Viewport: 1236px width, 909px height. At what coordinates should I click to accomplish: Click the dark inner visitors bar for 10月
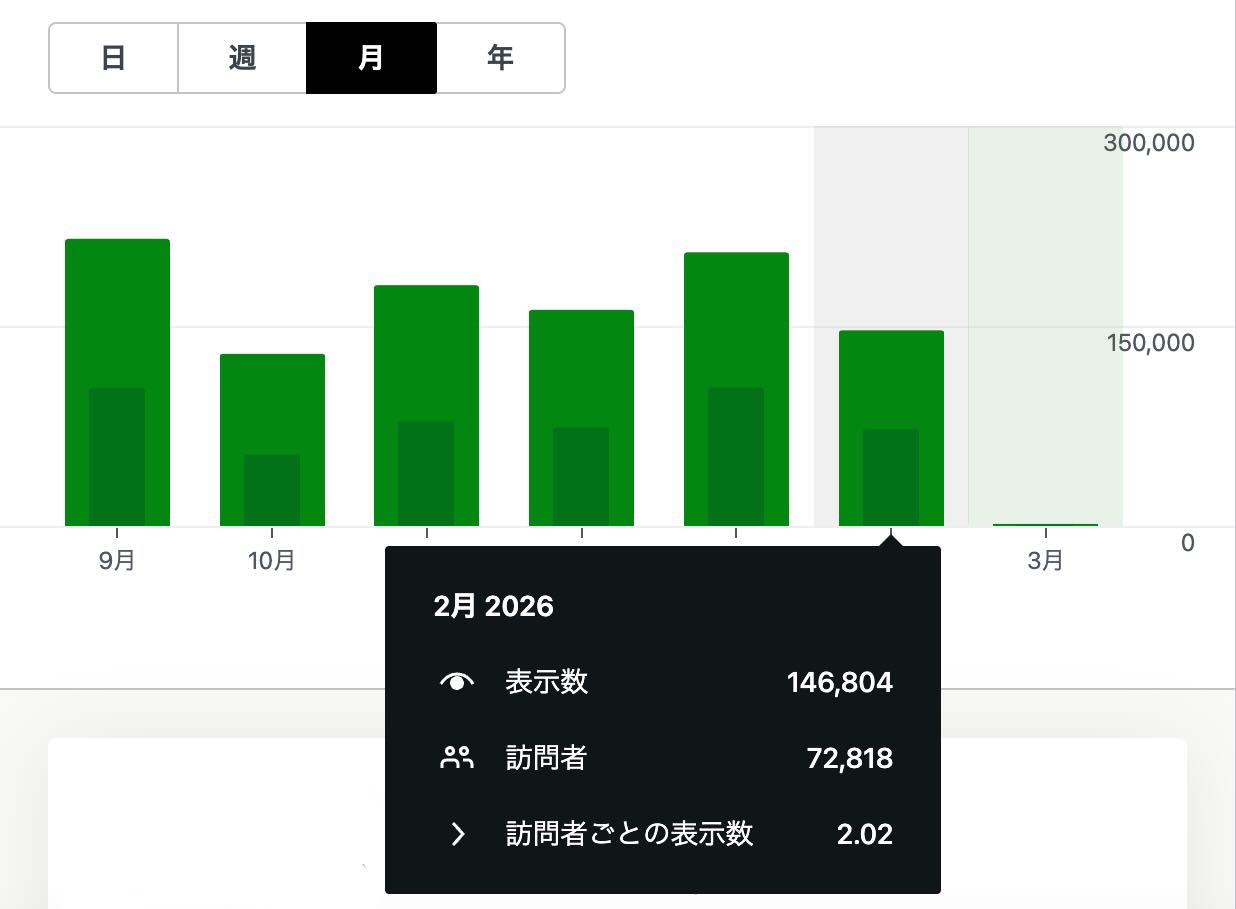tap(272, 490)
